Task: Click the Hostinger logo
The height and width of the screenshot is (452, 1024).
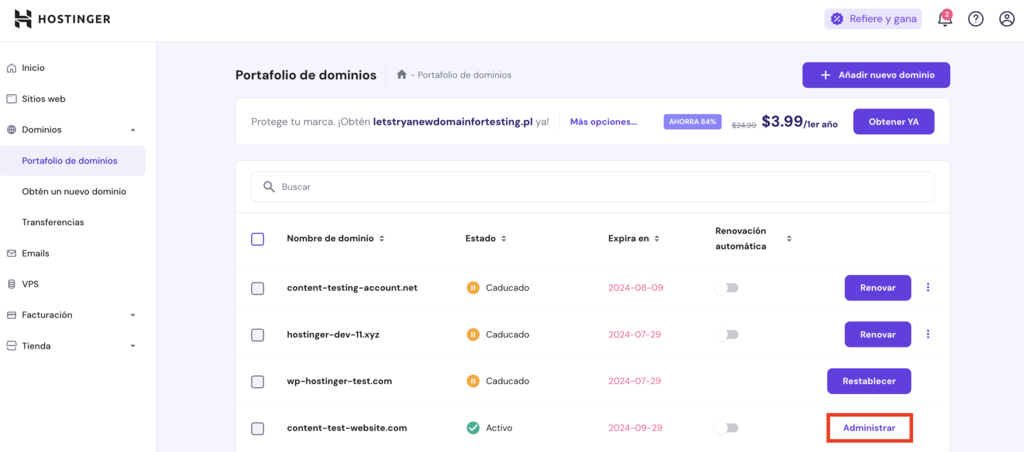Action: click(x=62, y=19)
